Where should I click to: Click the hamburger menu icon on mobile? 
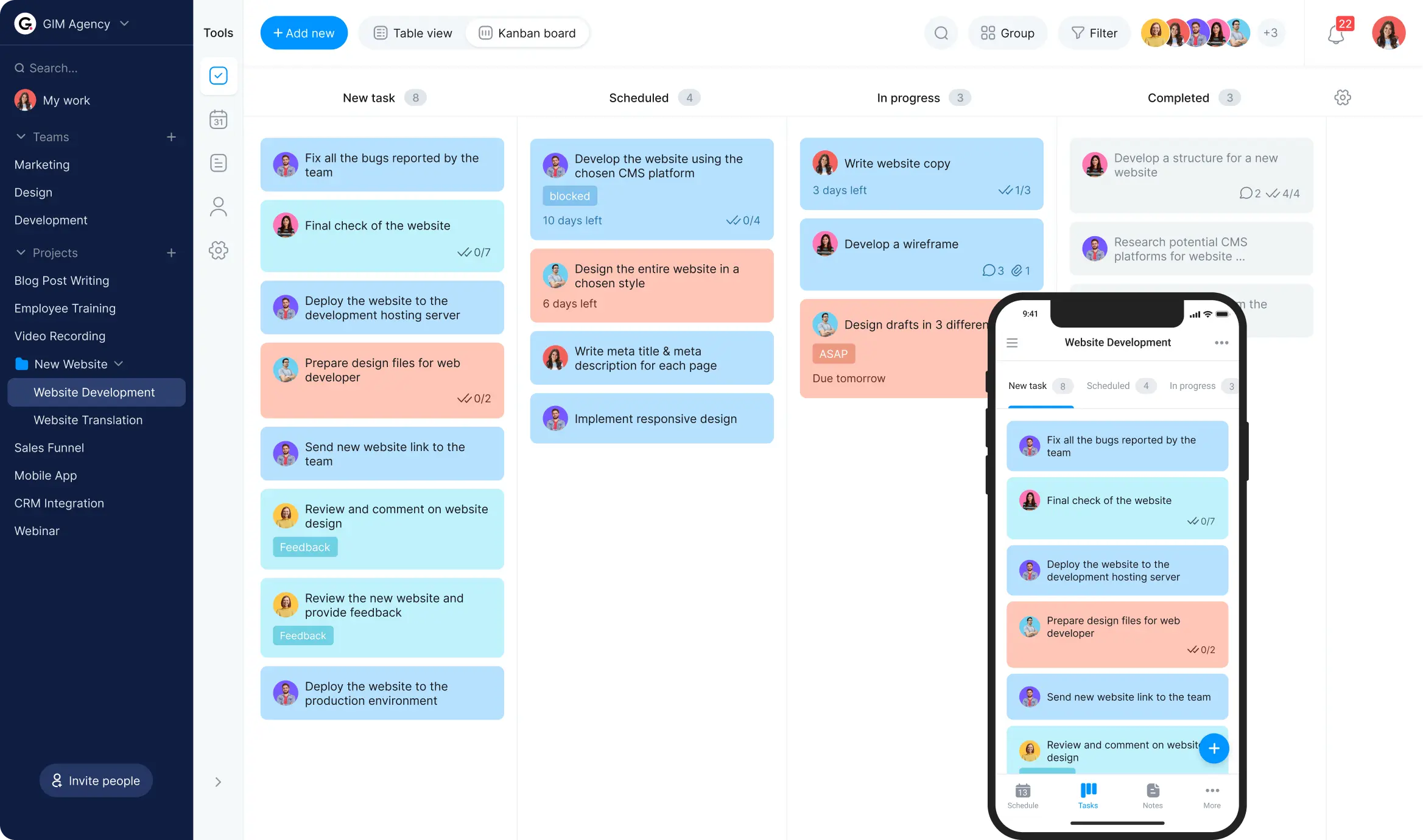point(1012,342)
